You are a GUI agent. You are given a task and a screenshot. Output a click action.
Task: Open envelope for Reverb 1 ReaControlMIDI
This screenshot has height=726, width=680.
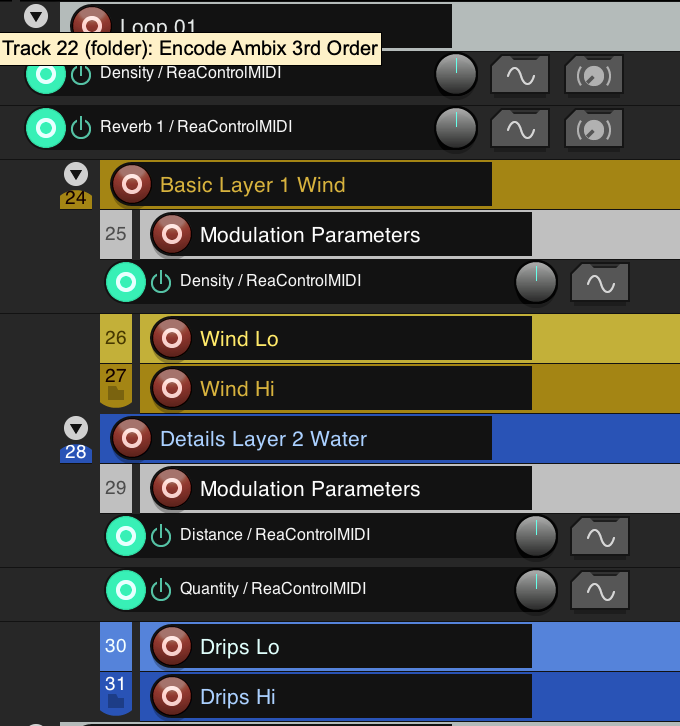[520, 128]
